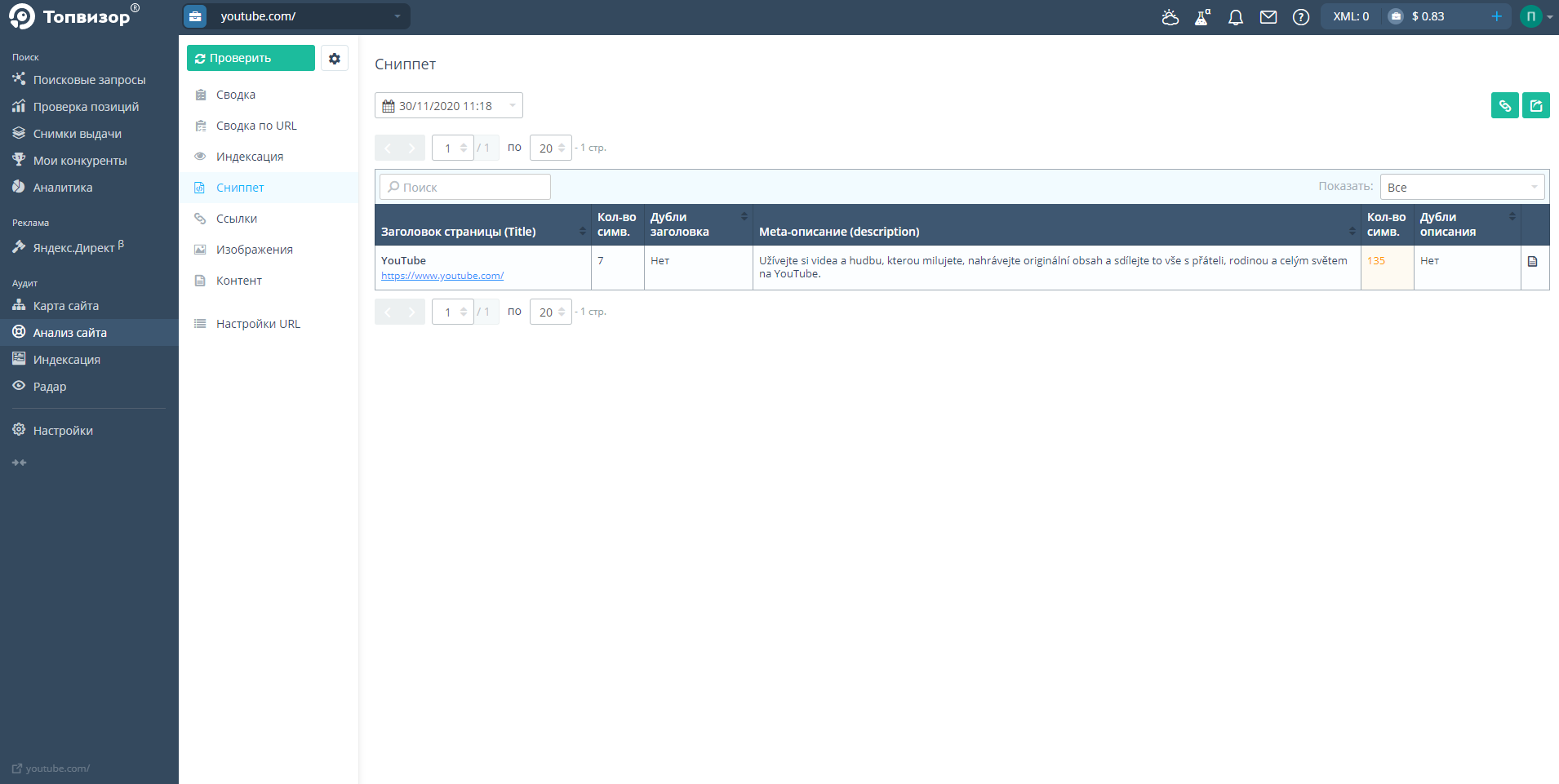1559x784 pixels.
Task: Open Аналитика in sidebar
Action: point(89,188)
